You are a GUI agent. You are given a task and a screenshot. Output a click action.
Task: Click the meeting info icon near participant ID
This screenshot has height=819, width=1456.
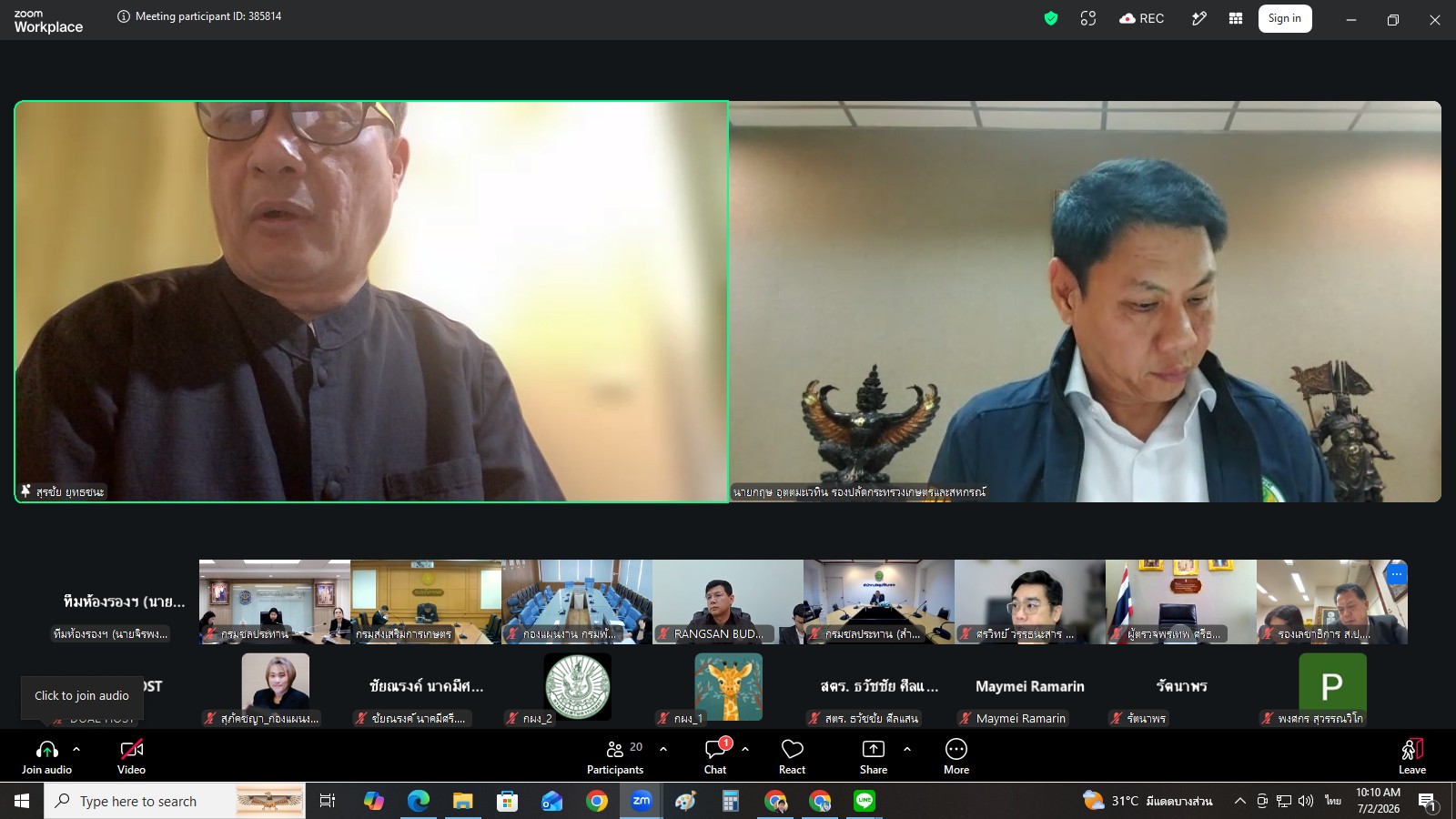pos(124,16)
